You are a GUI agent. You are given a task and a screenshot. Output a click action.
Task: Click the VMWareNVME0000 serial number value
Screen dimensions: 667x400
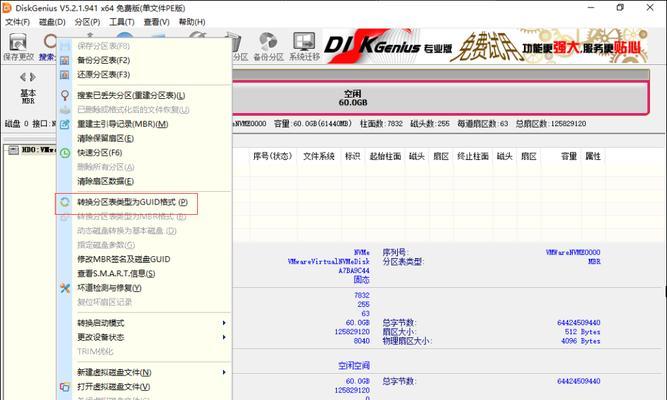[573, 252]
